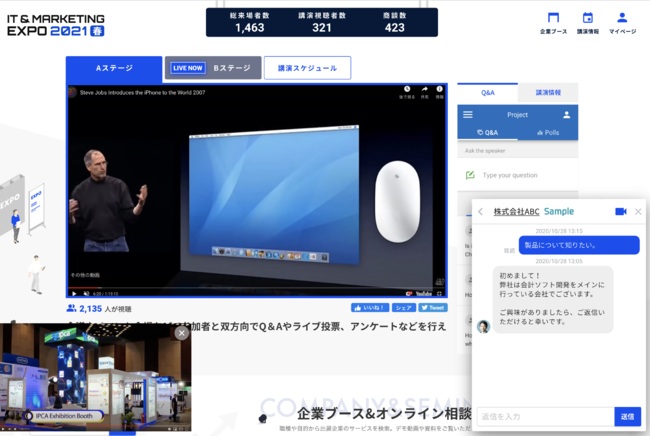
Task: Click the Tweet button
Action: [433, 308]
